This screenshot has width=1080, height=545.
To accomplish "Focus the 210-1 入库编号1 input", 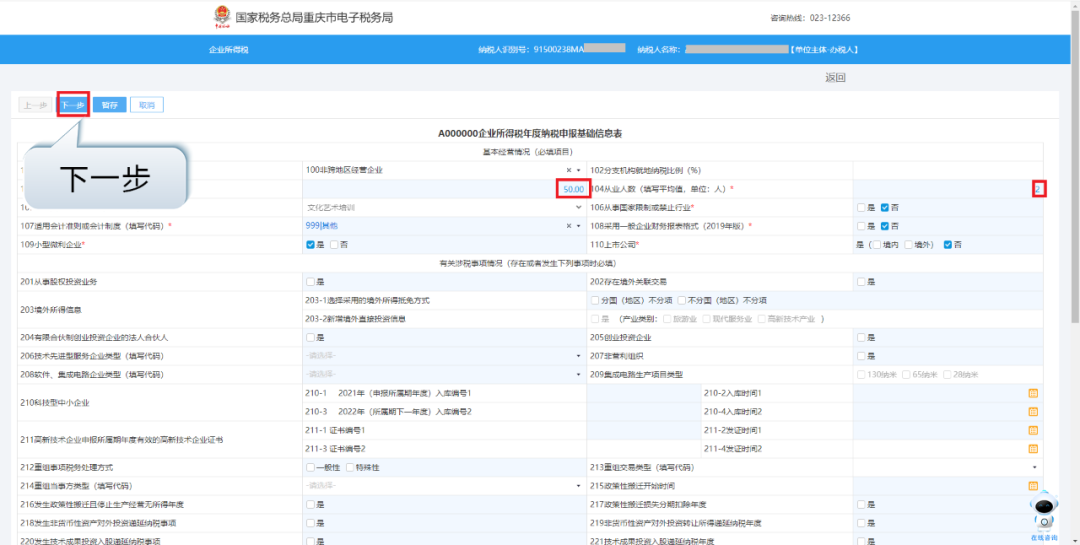I will click(x=643, y=393).
